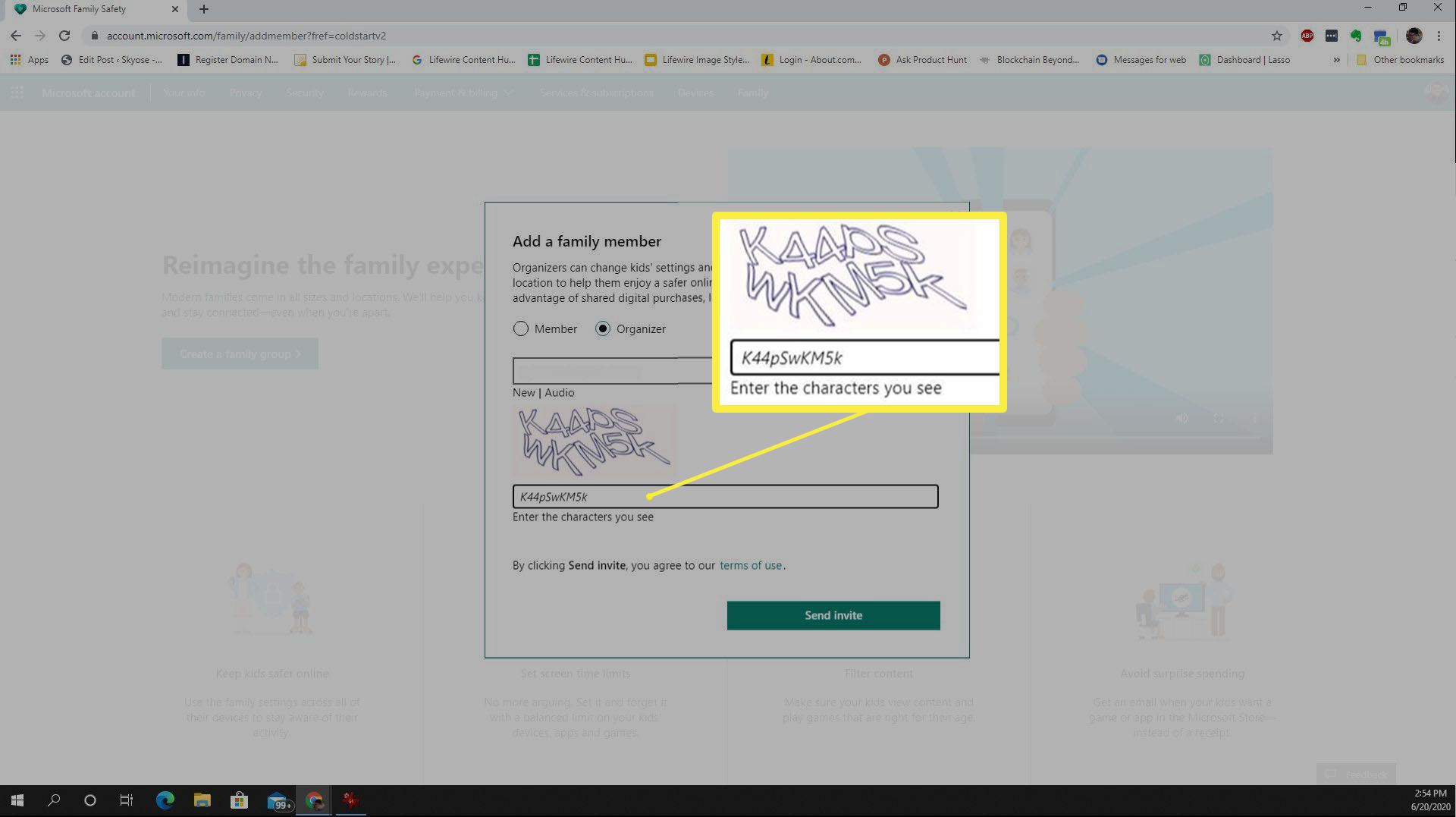Open the Apps bookmarks shortcut

coord(29,60)
